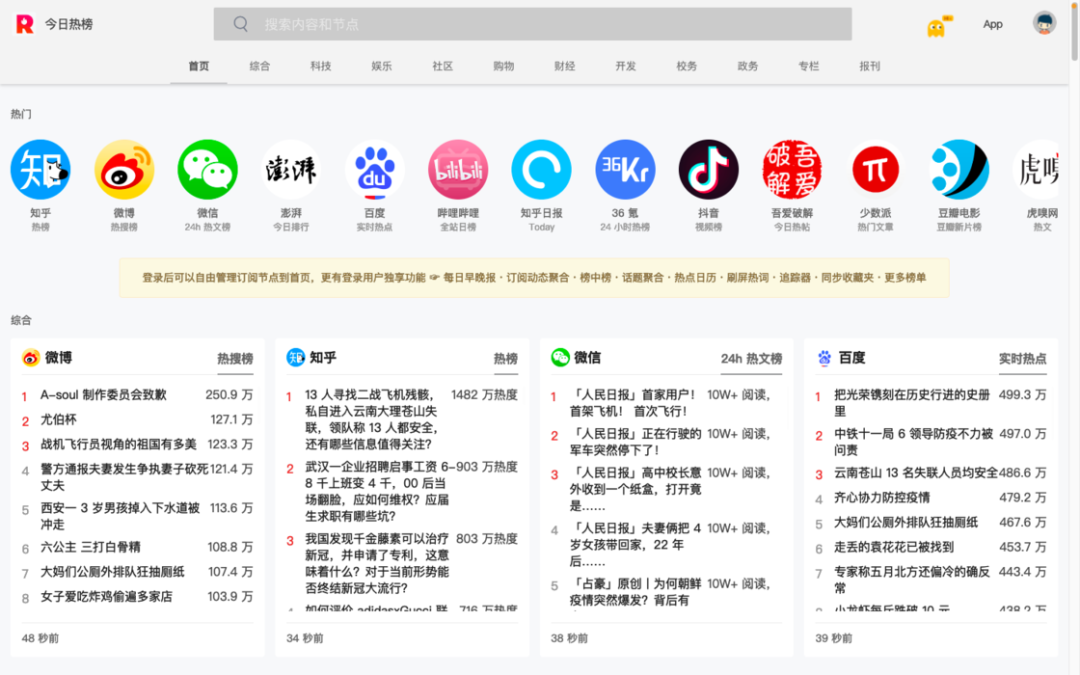
Task: Open 微博 item 战机飞行员视角的祖国有多美
Action: (x=118, y=444)
